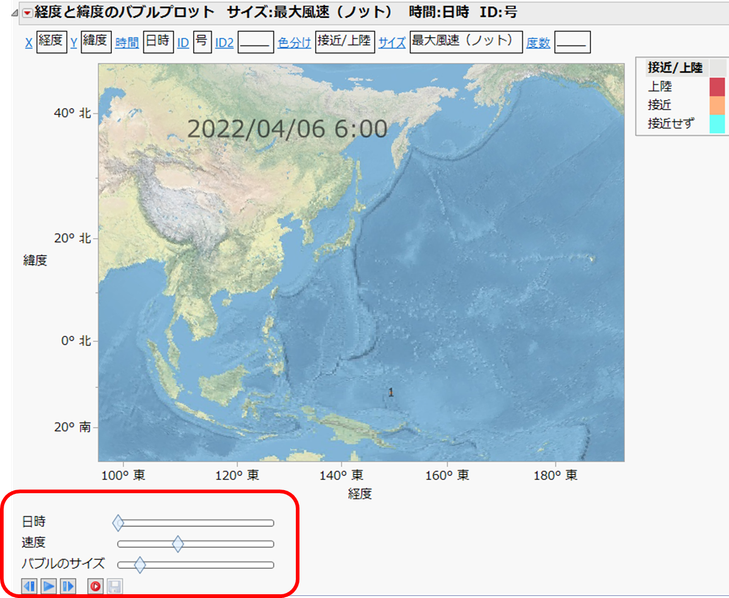
Task: Click the サイズ role link
Action: [392, 43]
